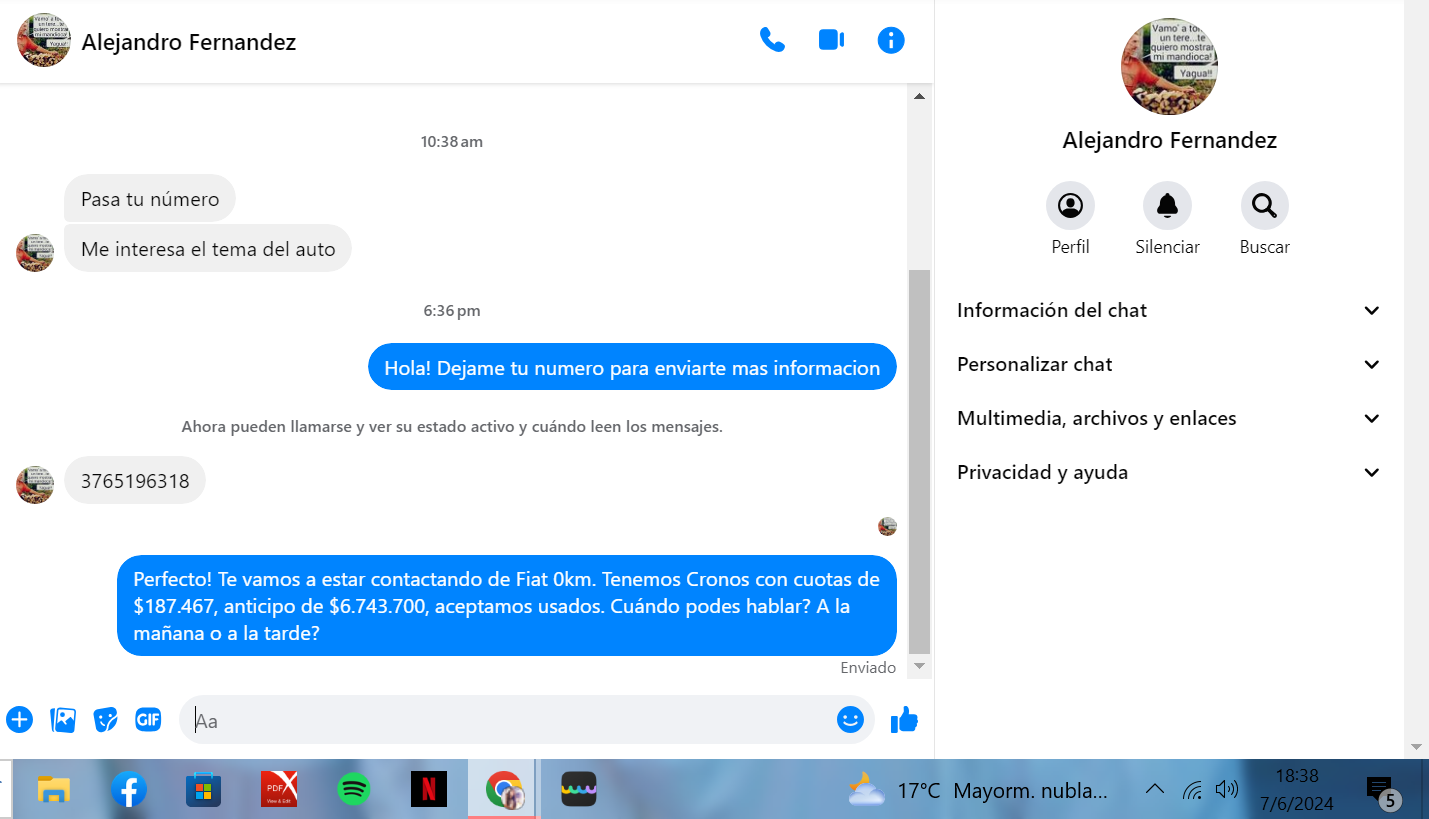Start a voice call with Alejandro
1429x819 pixels.
(x=772, y=40)
